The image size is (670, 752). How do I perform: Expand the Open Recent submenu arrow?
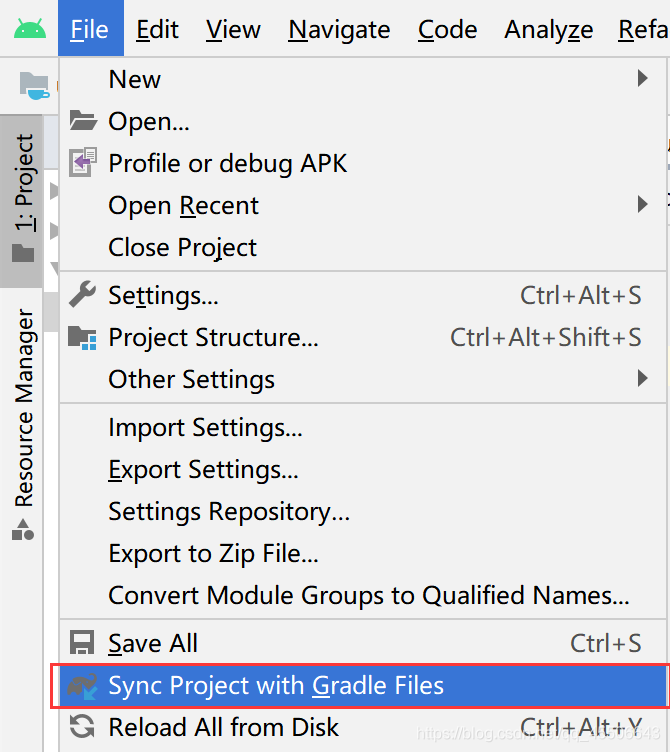coord(643,205)
